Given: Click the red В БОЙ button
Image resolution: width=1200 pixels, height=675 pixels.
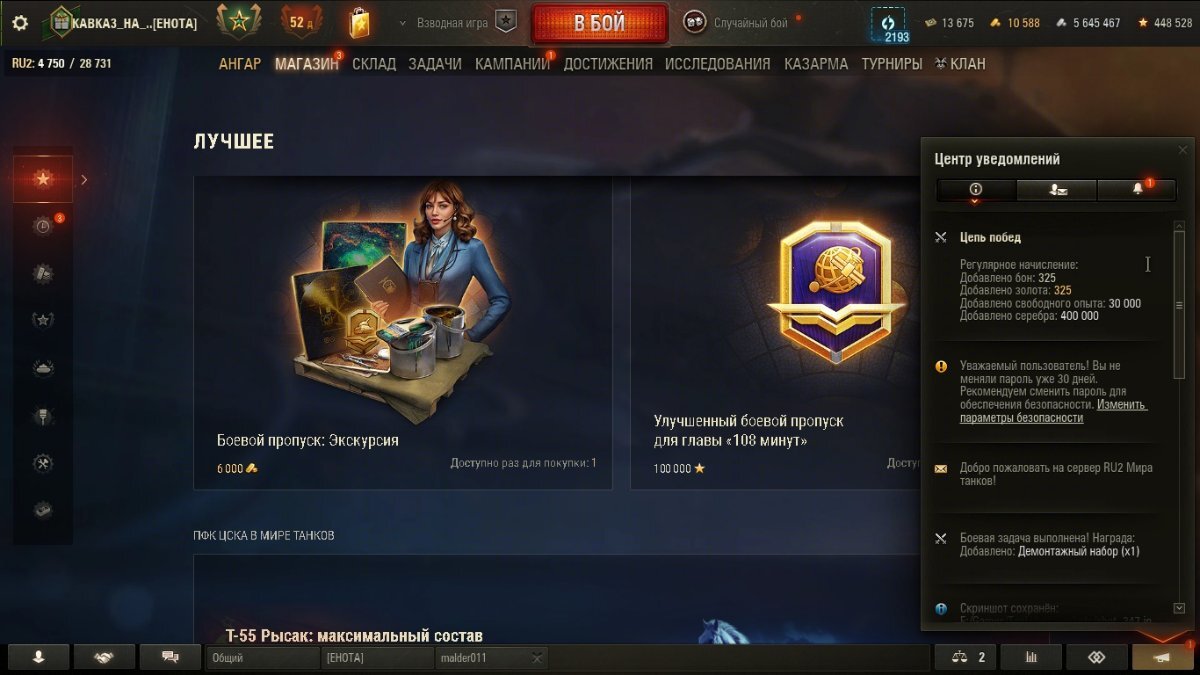Looking at the screenshot, I should (600, 23).
